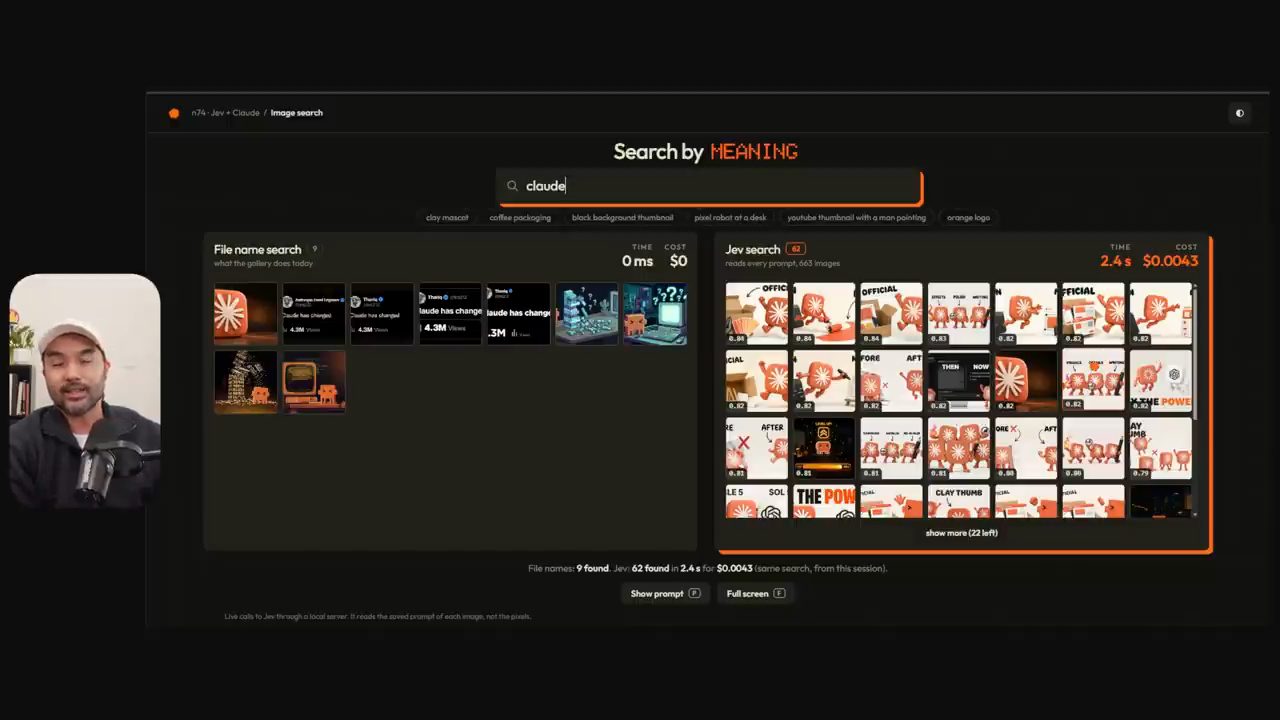This screenshot has height=720, width=1280.
Task: Open the retro orange monitor file-name result
Action: [314, 382]
